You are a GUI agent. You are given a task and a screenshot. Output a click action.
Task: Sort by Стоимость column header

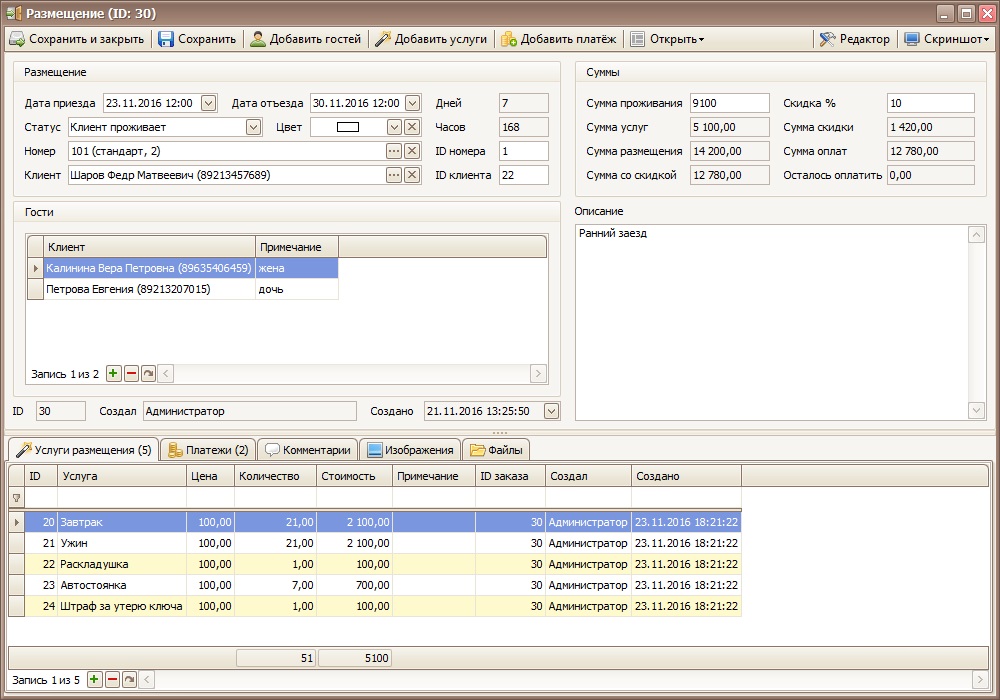pyautogui.click(x=355, y=476)
